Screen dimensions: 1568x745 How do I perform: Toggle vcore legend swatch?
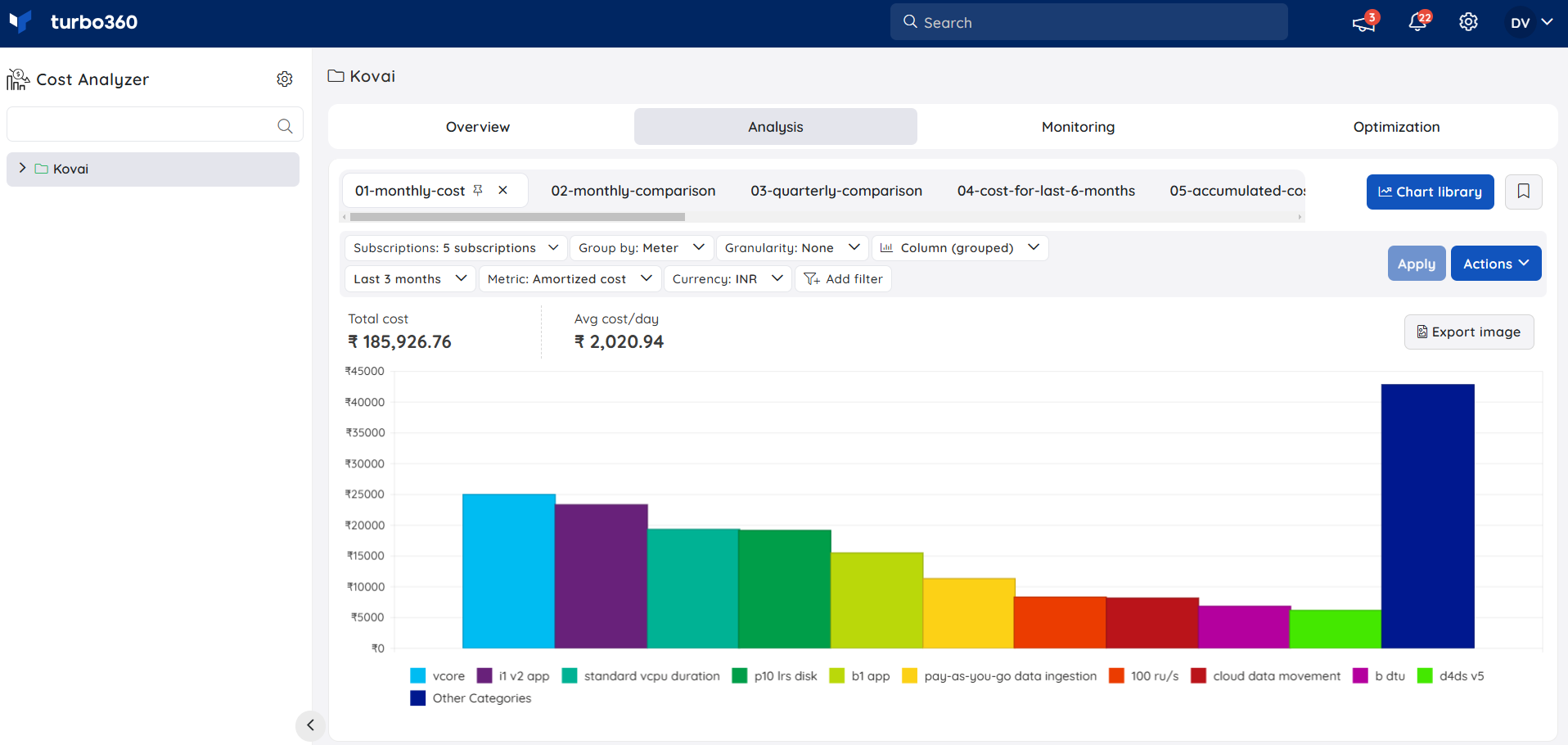tap(417, 675)
